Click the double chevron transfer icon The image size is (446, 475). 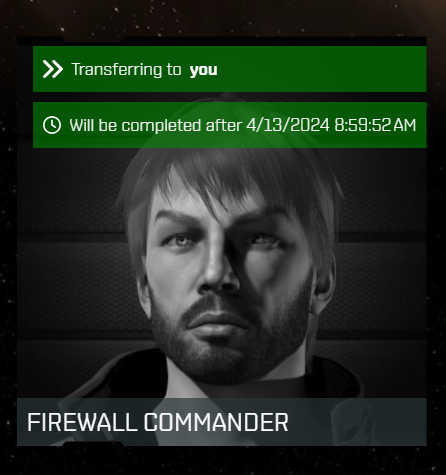point(53,69)
